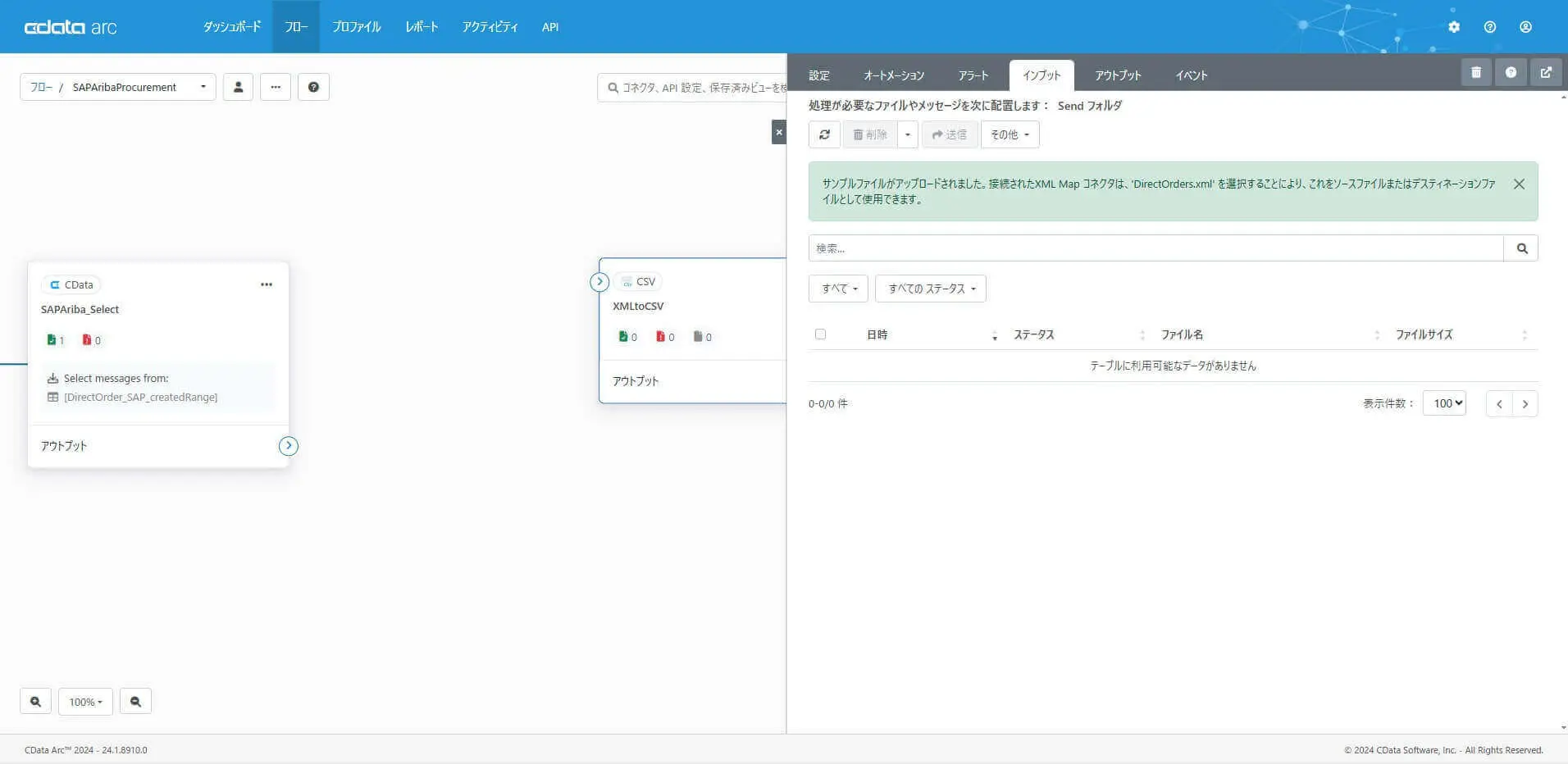The image size is (1568, 764).
Task: Click the panel trash delete icon
Action: (x=1476, y=72)
